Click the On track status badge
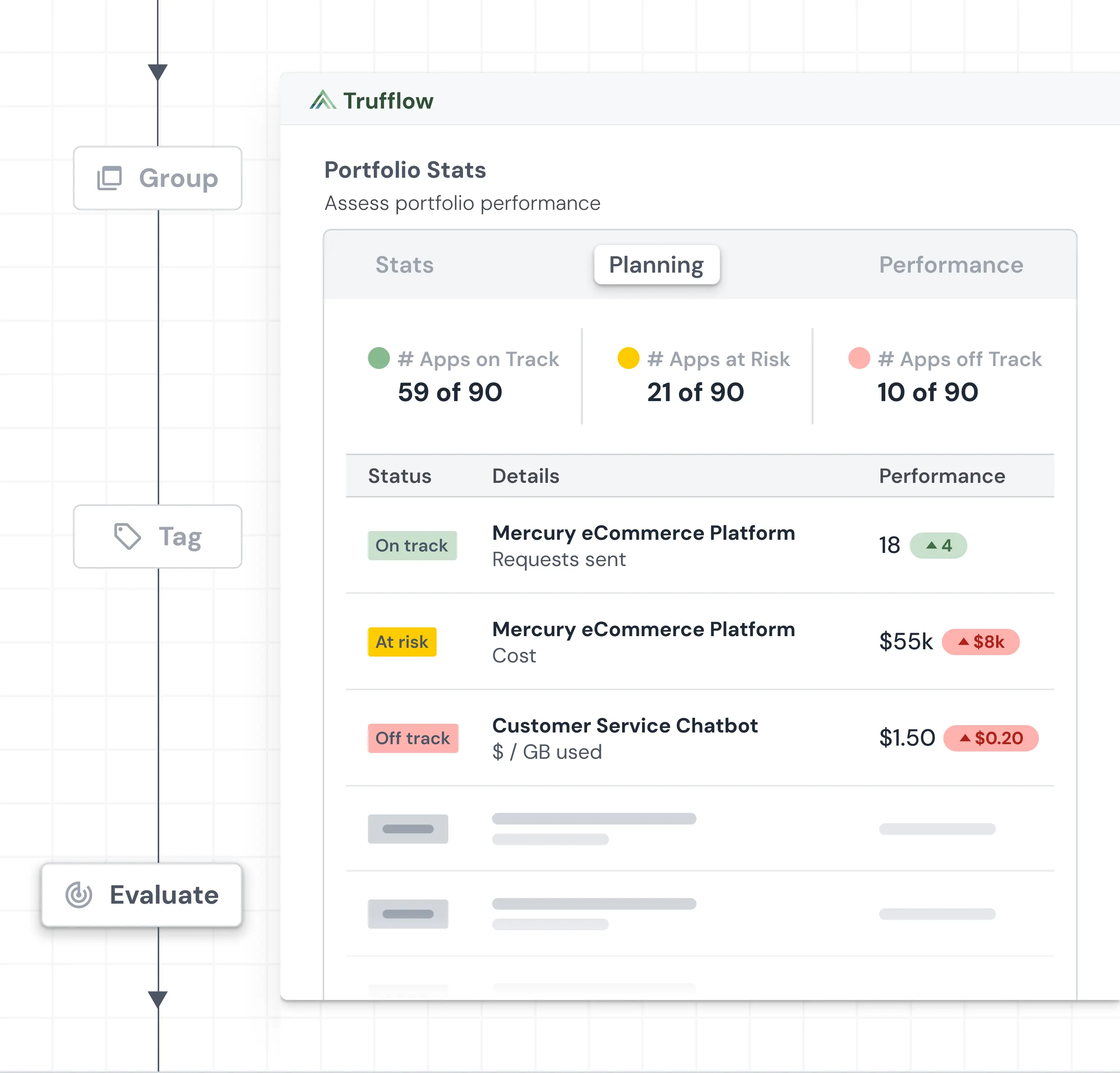Viewport: 1120px width, 1073px height. [x=412, y=546]
